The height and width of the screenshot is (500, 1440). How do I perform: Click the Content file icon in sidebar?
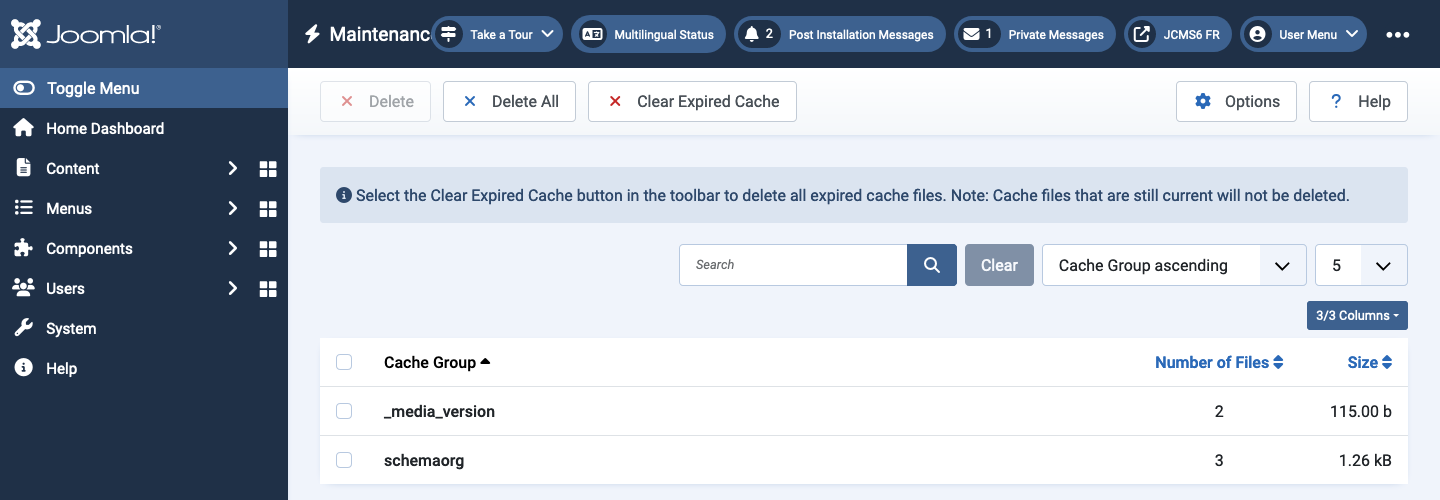pos(24,168)
